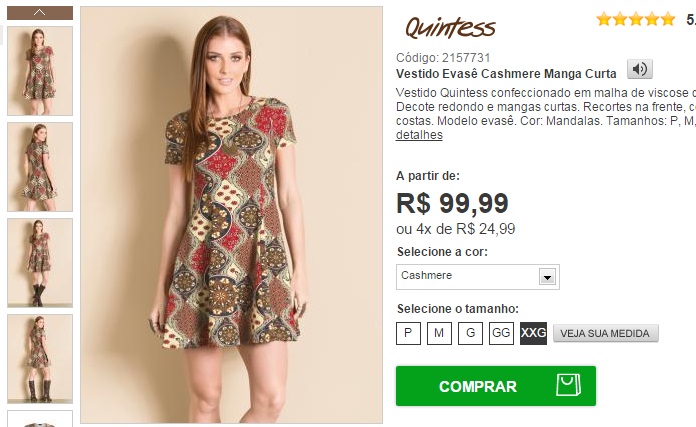Screen dimensions: 696x427
Task: Click the audio speaker icon beside the product title
Action: (640, 69)
